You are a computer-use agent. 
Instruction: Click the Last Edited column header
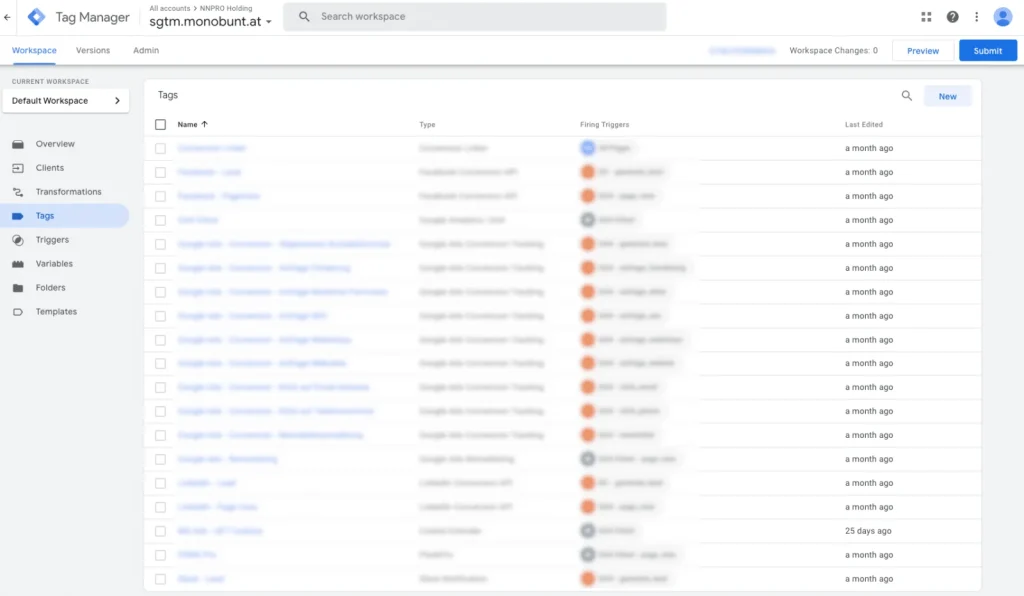(x=863, y=125)
